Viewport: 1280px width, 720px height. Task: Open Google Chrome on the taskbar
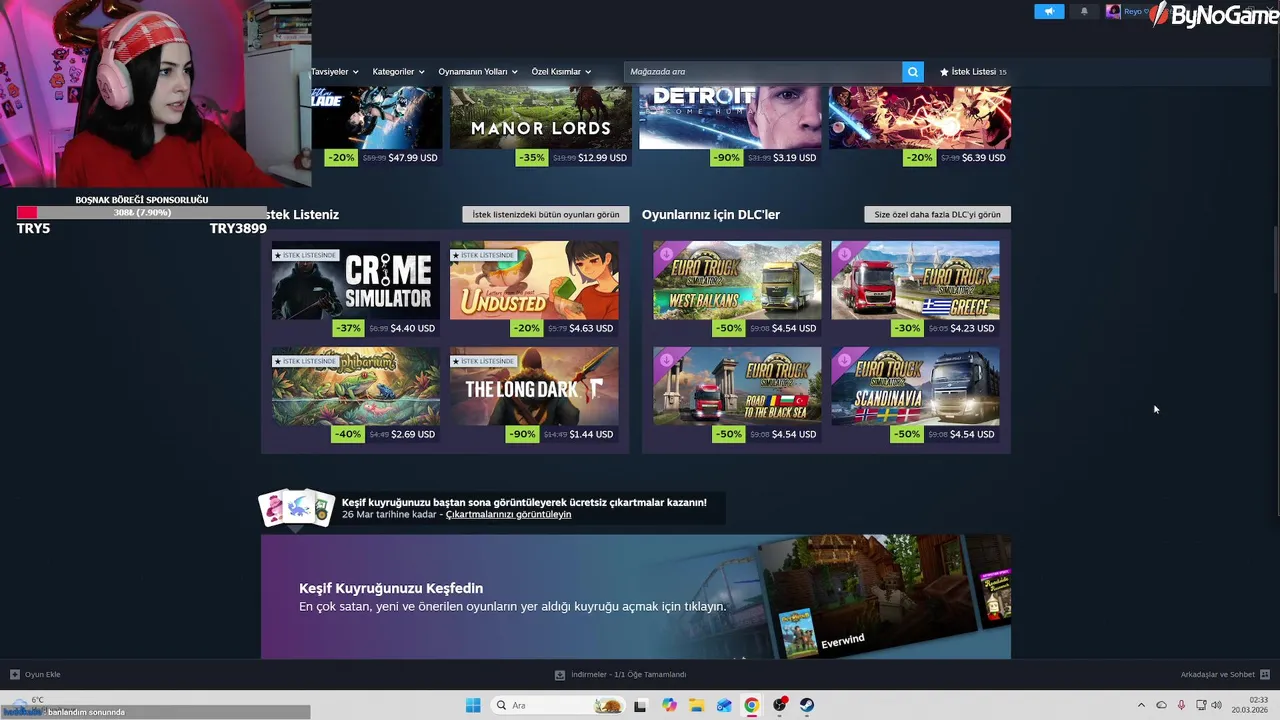[x=751, y=705]
